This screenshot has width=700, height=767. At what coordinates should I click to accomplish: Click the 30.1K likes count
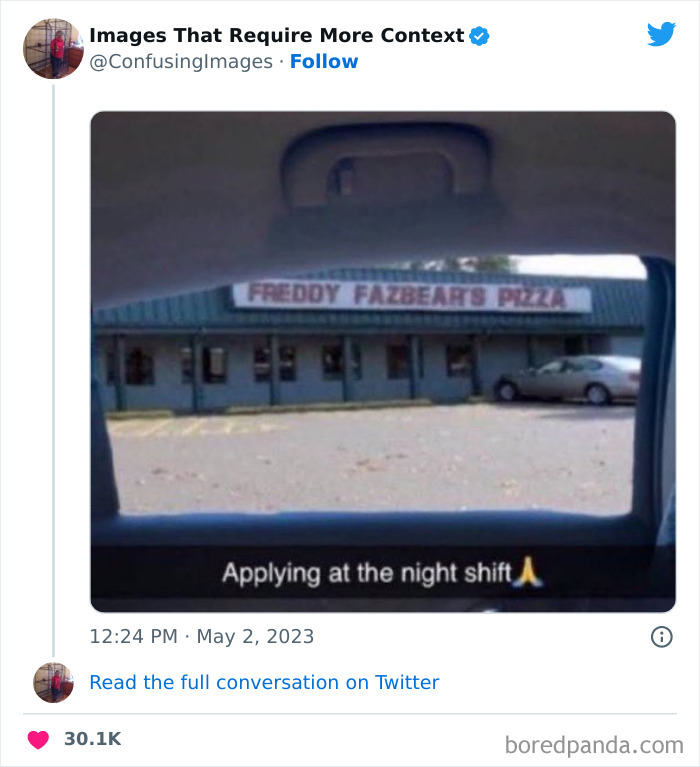click(x=93, y=740)
